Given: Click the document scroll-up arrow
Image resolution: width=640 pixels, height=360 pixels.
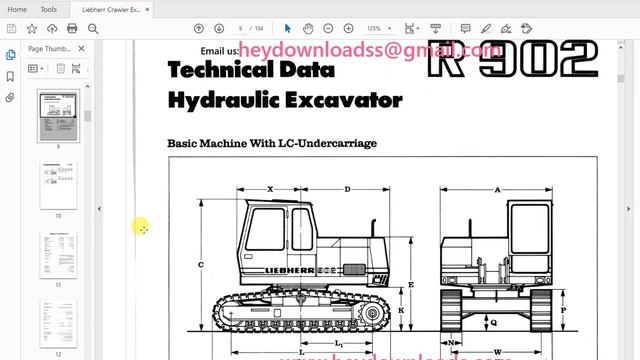Looking at the screenshot, I should point(621,48).
